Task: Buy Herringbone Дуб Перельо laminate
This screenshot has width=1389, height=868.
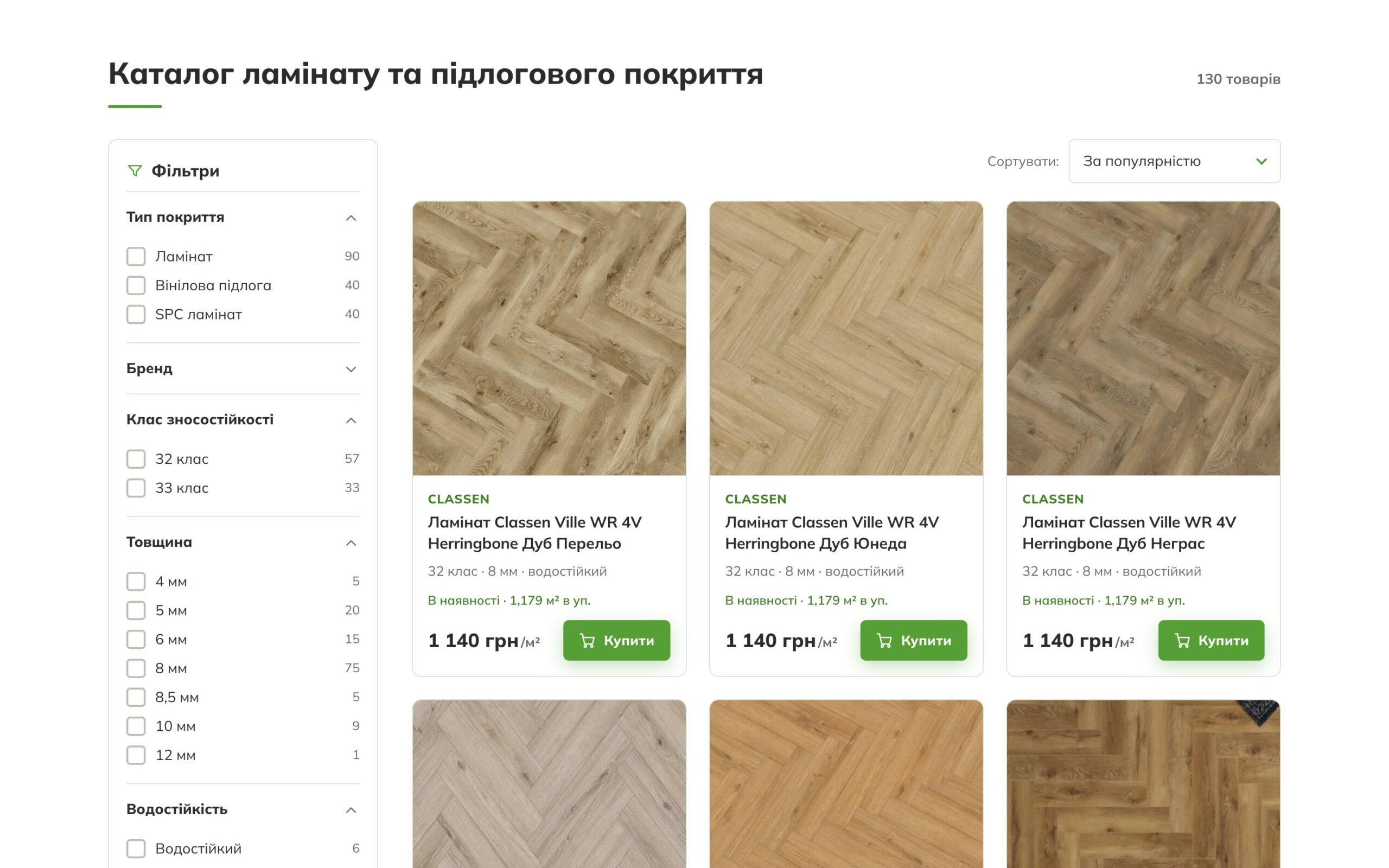Action: click(616, 640)
